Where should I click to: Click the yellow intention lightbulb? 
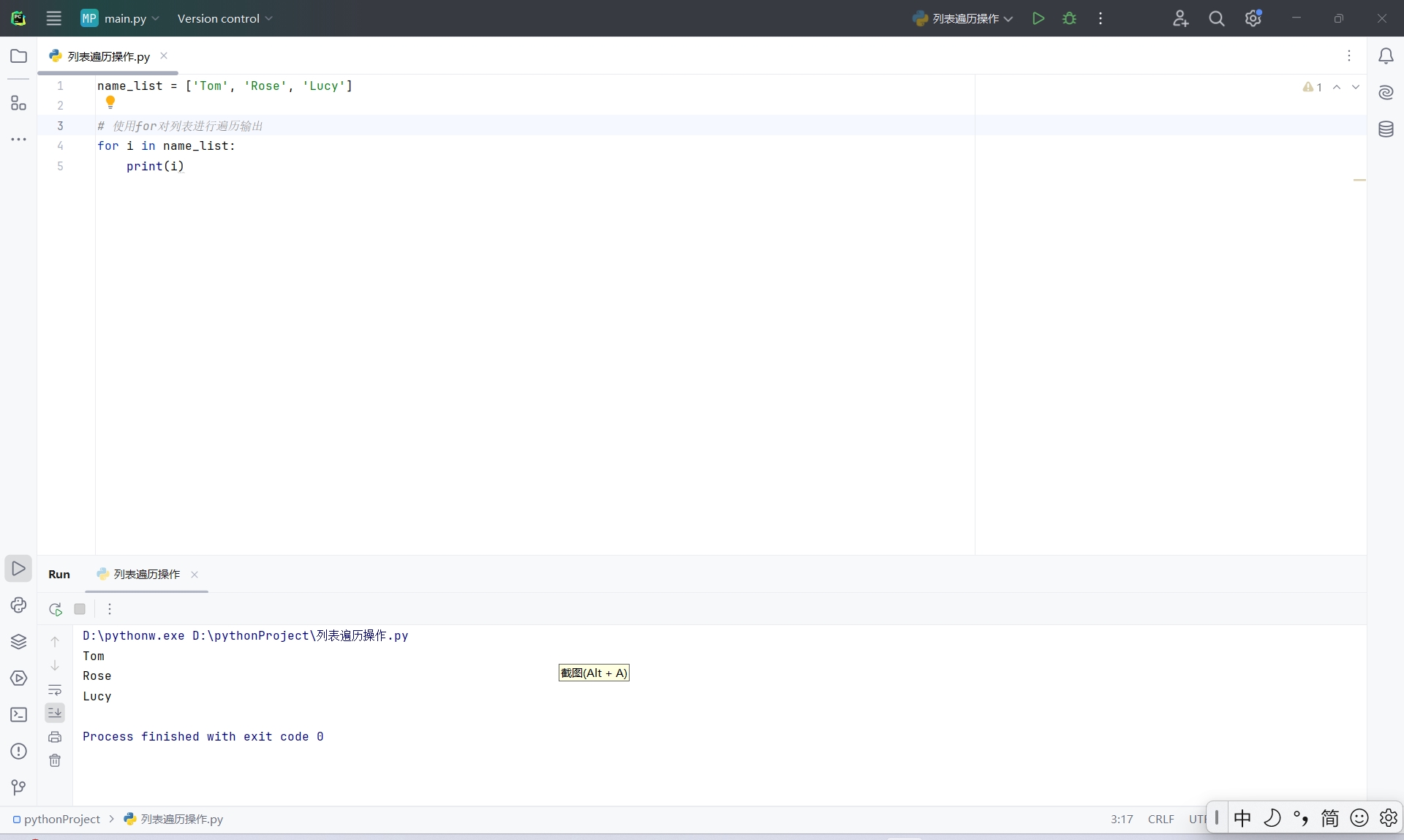tap(110, 102)
